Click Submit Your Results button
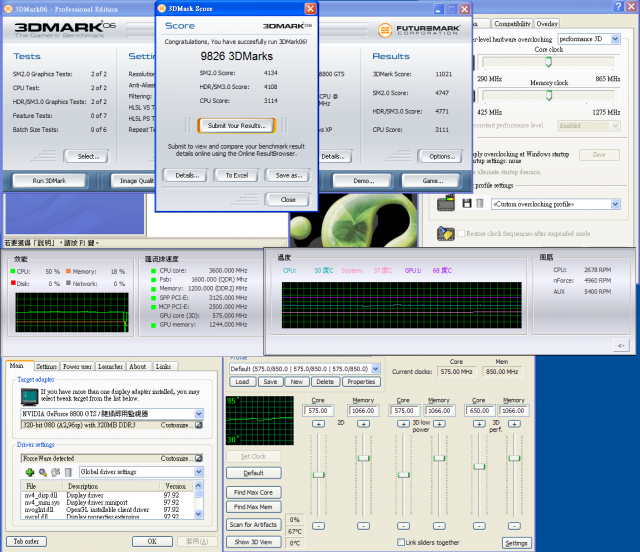The width and height of the screenshot is (640, 552). click(237, 126)
